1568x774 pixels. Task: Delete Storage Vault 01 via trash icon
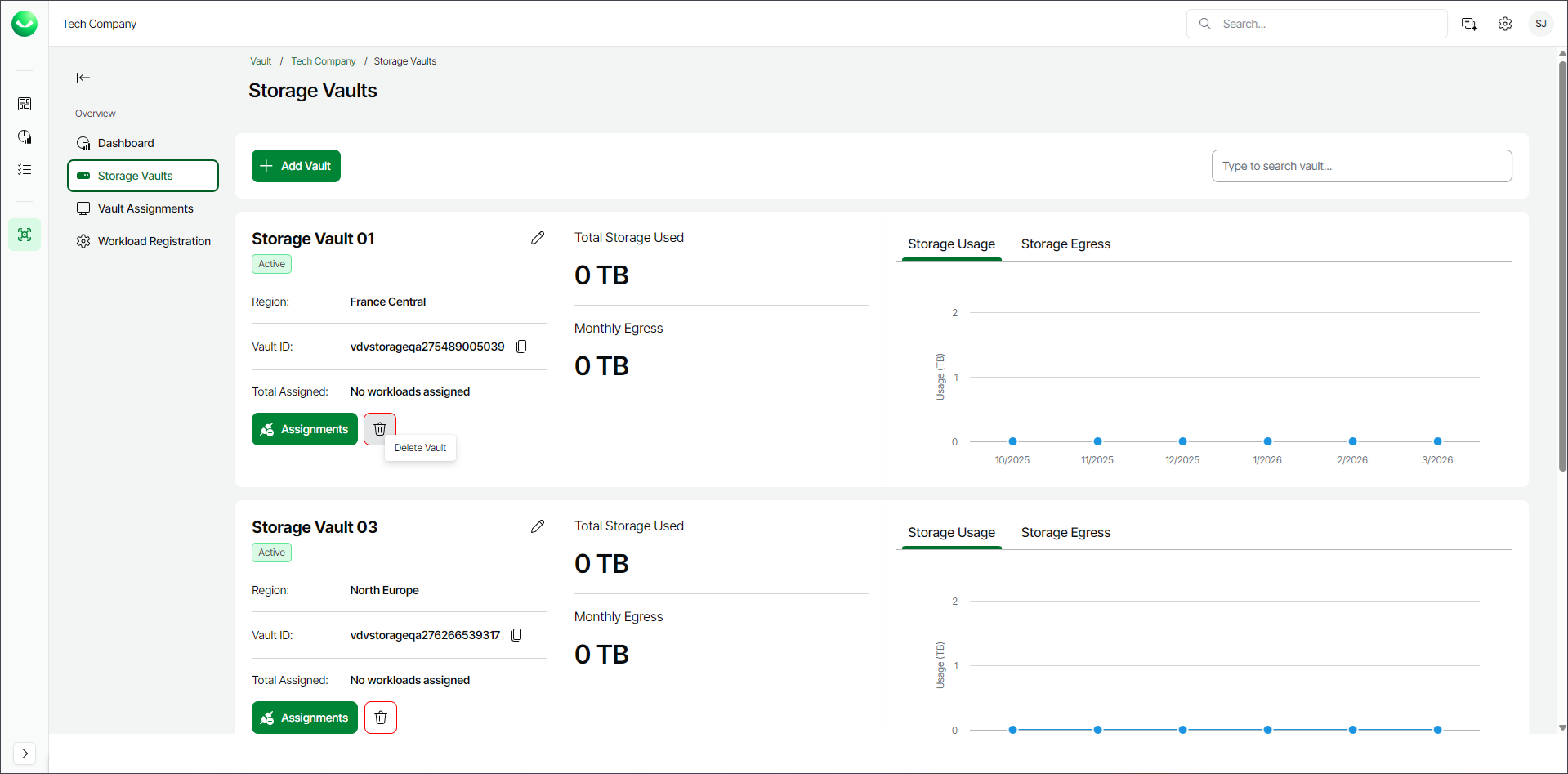pos(380,428)
